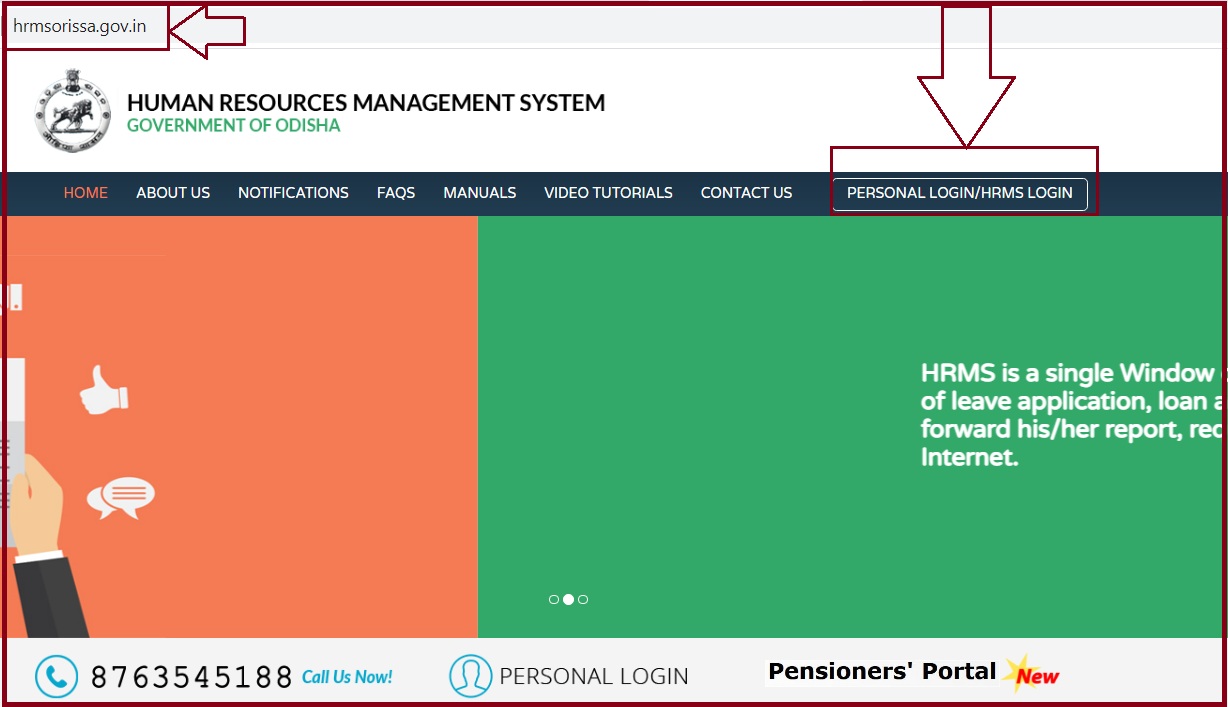Click the PERSONAL LOGIN link in the footer bar

click(x=594, y=677)
